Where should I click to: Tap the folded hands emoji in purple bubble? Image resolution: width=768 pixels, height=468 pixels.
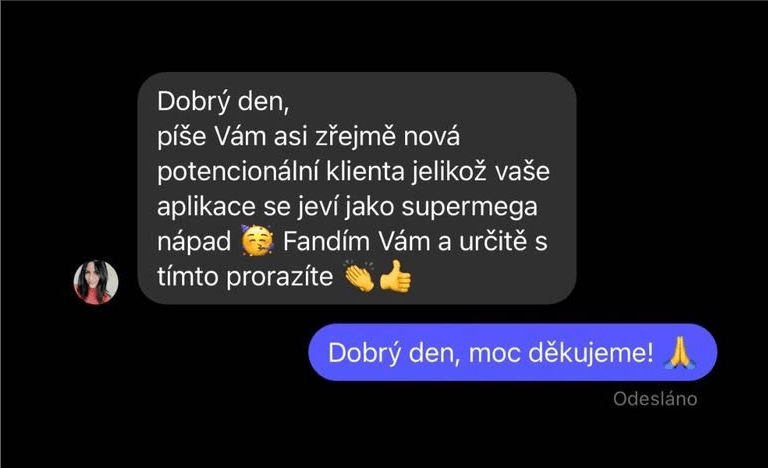[680, 352]
